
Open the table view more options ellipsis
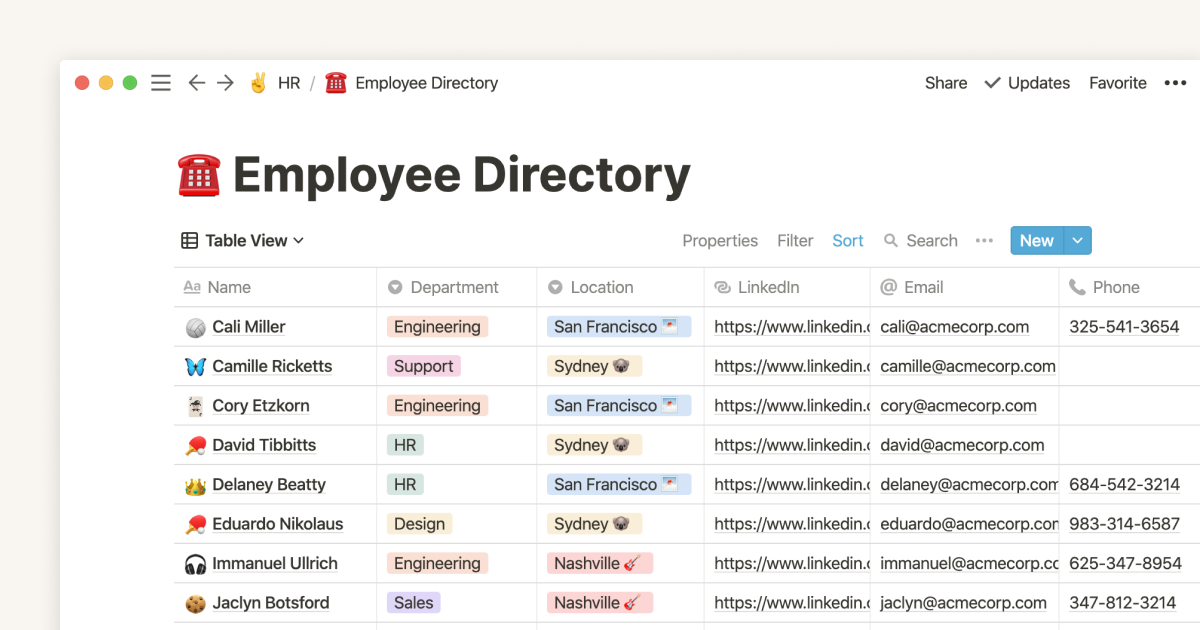pos(984,241)
